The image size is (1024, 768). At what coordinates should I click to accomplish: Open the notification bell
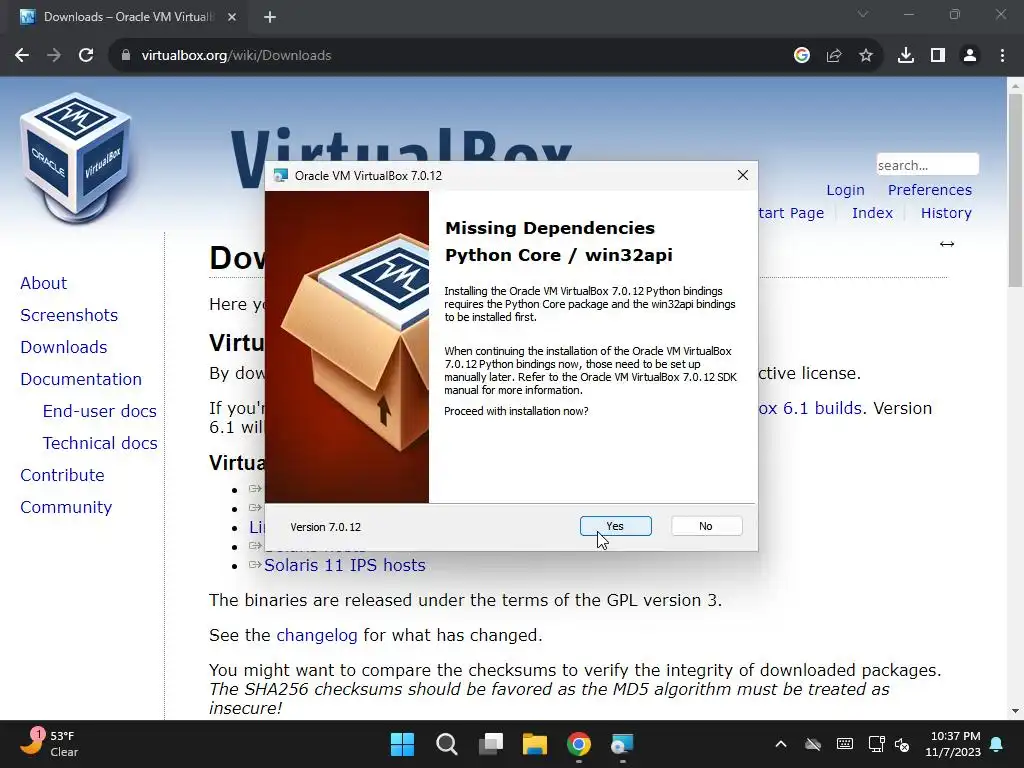coord(997,744)
